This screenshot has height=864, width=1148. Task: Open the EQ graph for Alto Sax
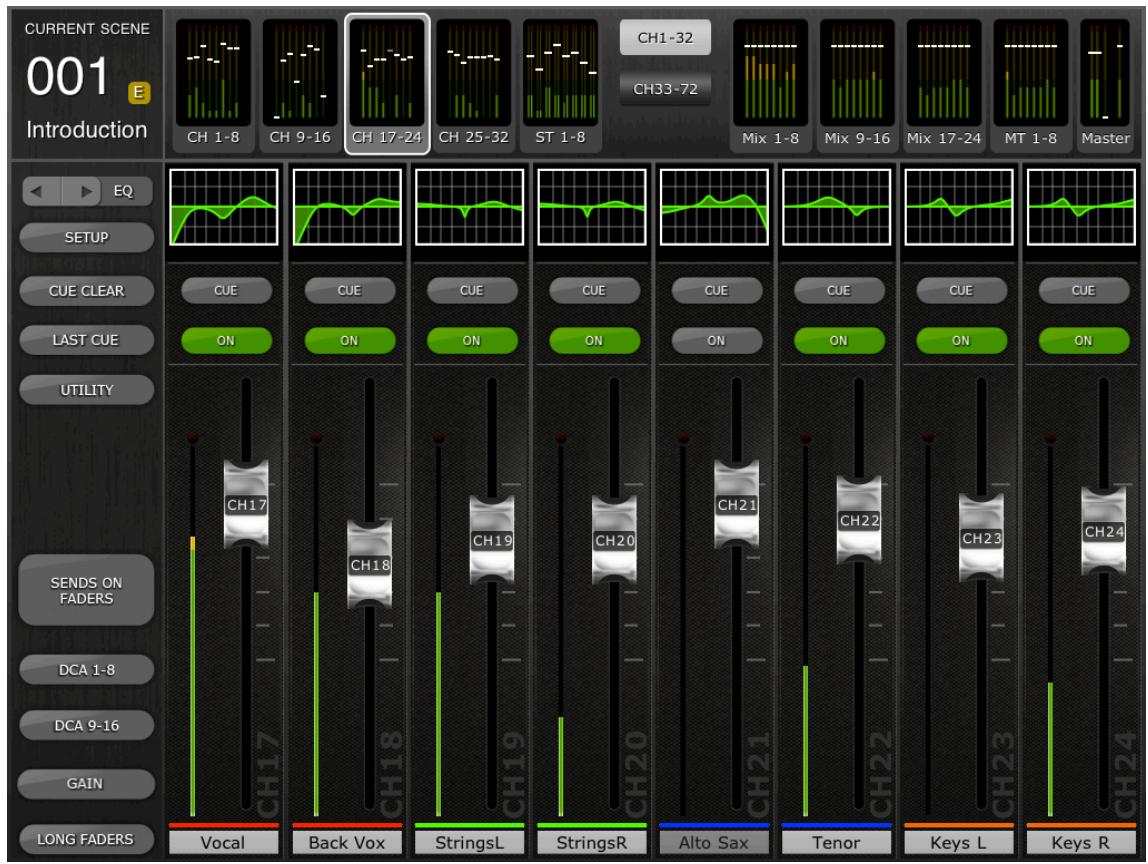click(714, 207)
